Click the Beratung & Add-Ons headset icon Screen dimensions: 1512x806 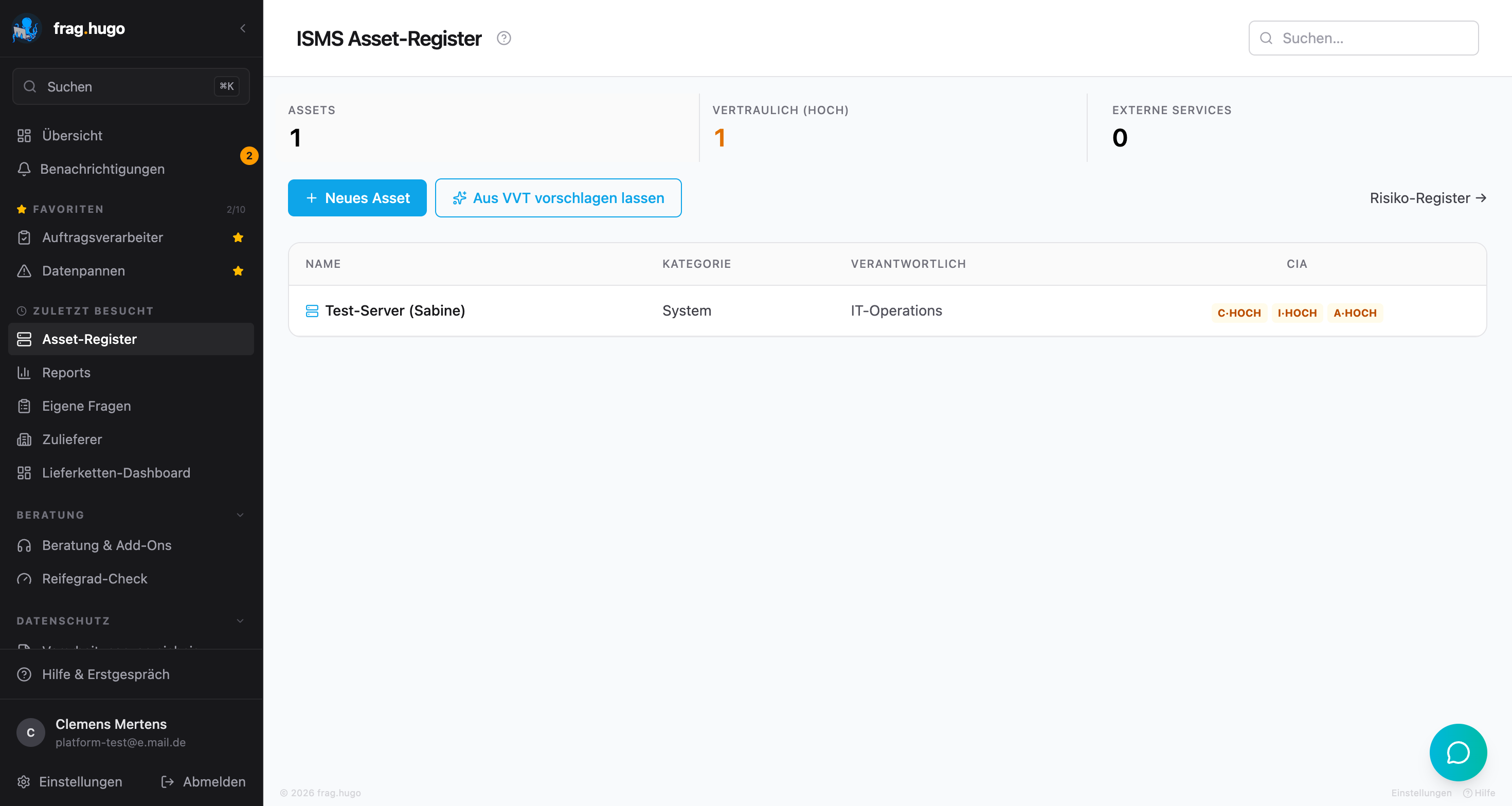pyautogui.click(x=24, y=545)
